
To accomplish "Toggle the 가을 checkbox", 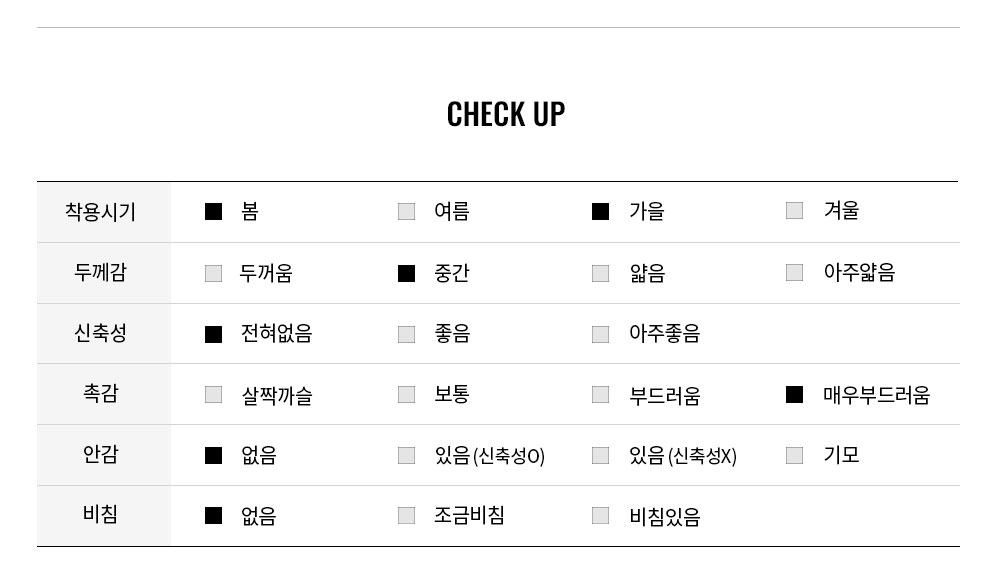I will pos(600,211).
